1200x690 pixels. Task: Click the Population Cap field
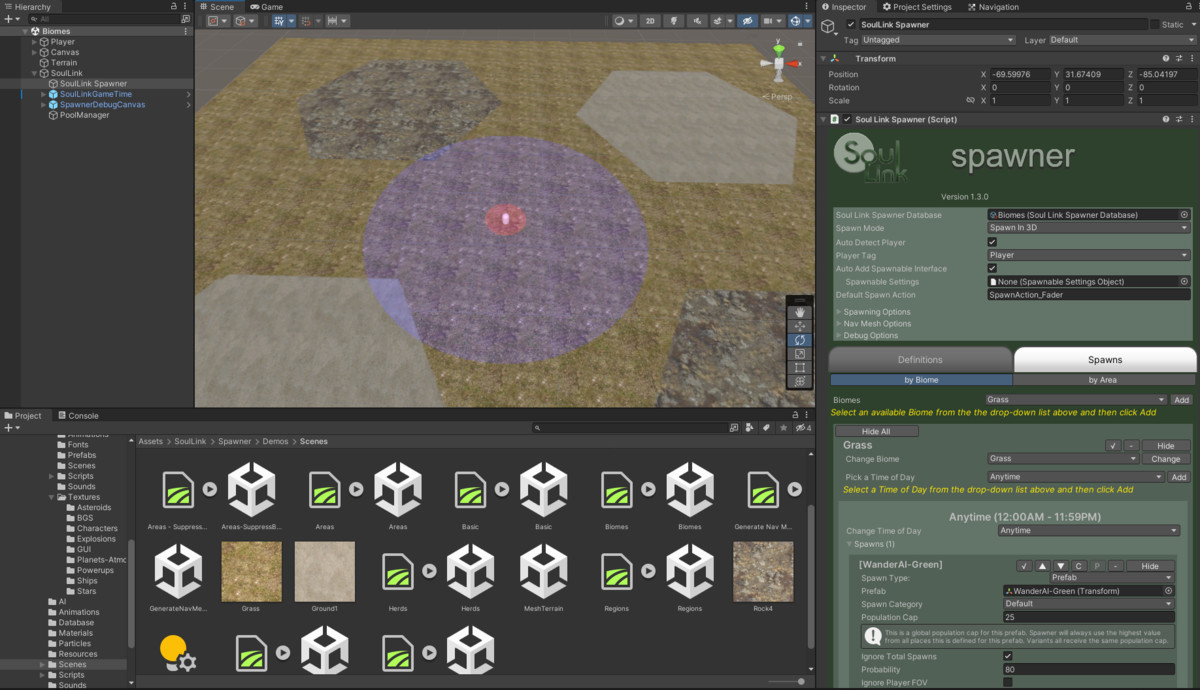coord(1088,617)
